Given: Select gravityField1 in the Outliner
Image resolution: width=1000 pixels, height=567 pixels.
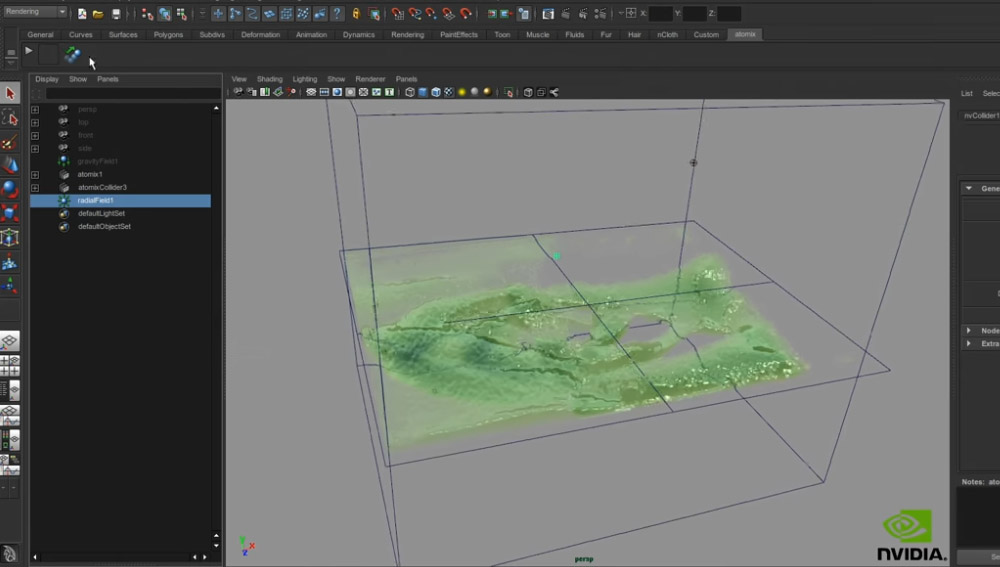Looking at the screenshot, I should [98, 161].
